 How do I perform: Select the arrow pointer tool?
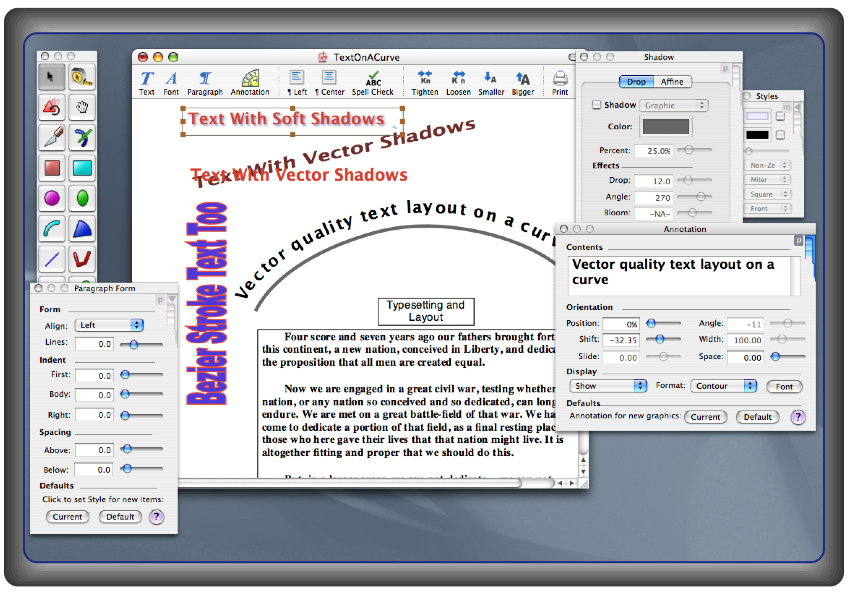click(52, 77)
